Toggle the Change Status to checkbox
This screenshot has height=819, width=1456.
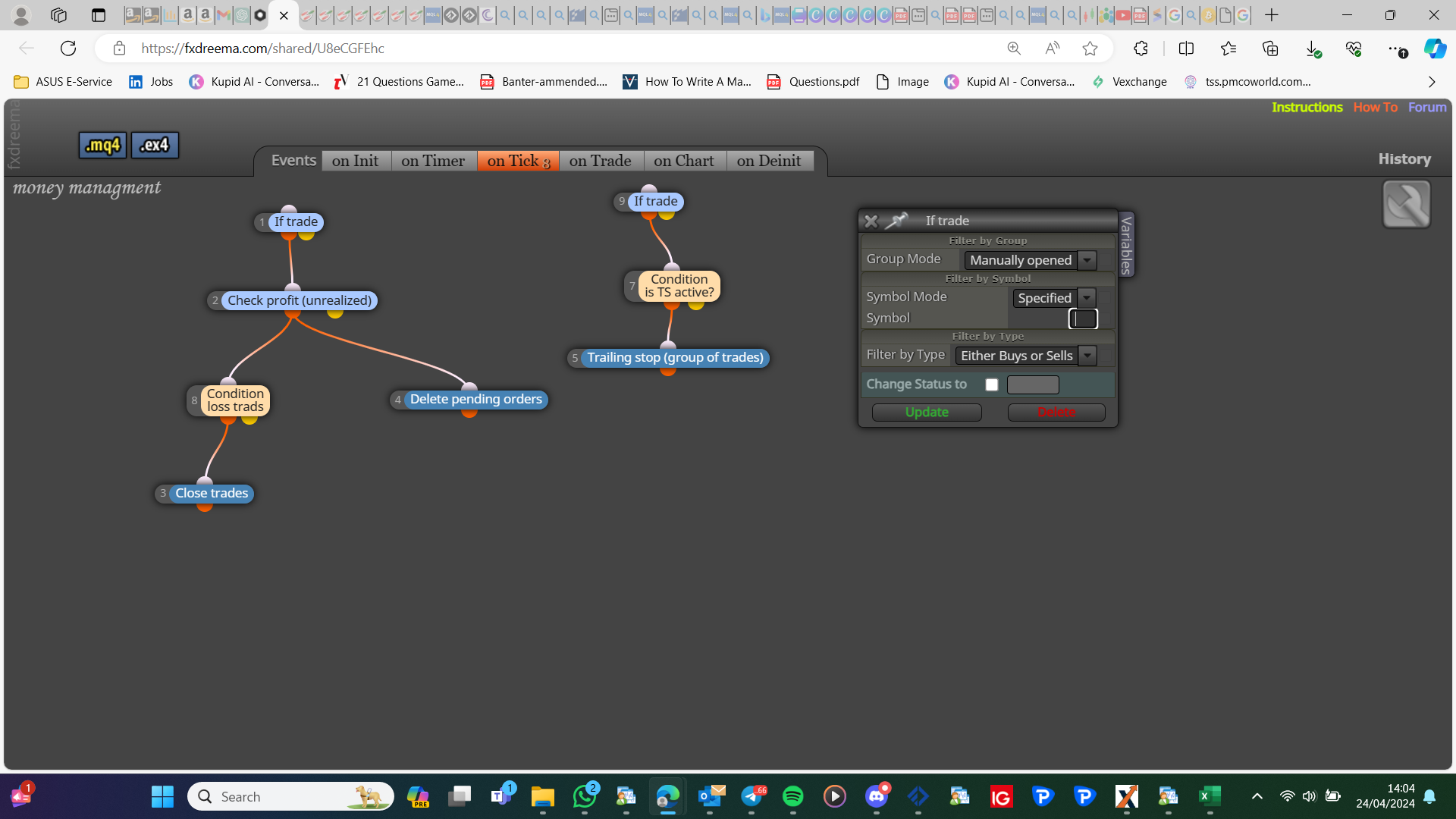(991, 384)
